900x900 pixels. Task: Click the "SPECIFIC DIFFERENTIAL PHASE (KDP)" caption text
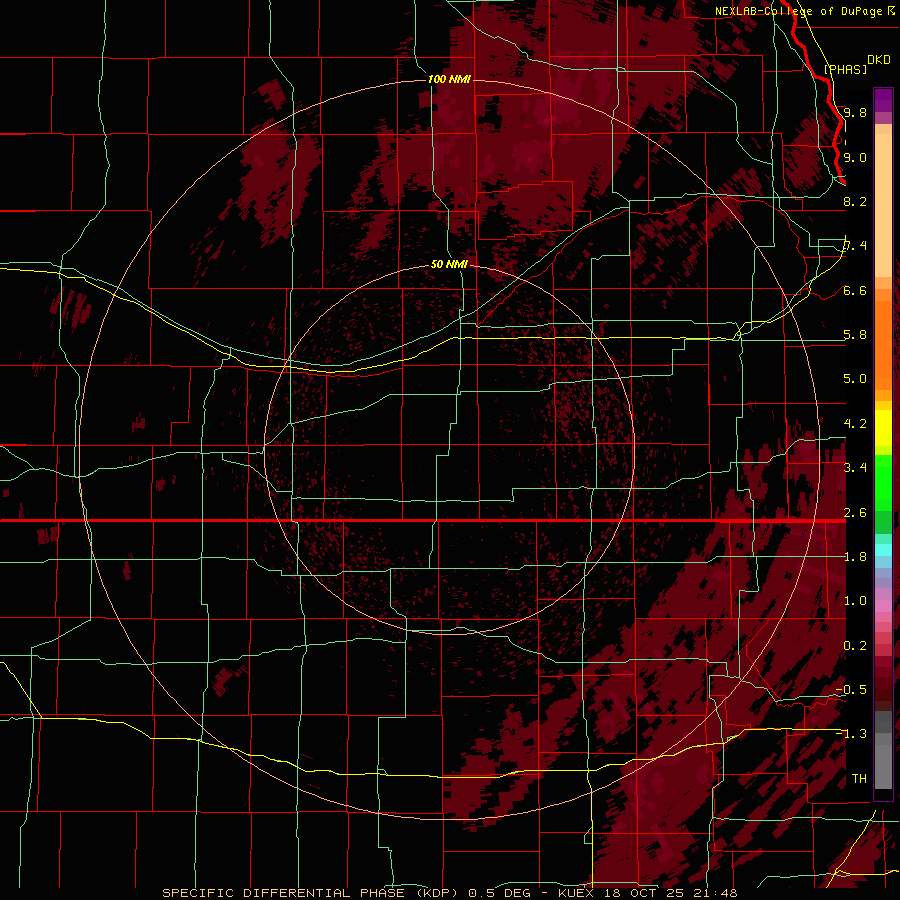pos(310,893)
